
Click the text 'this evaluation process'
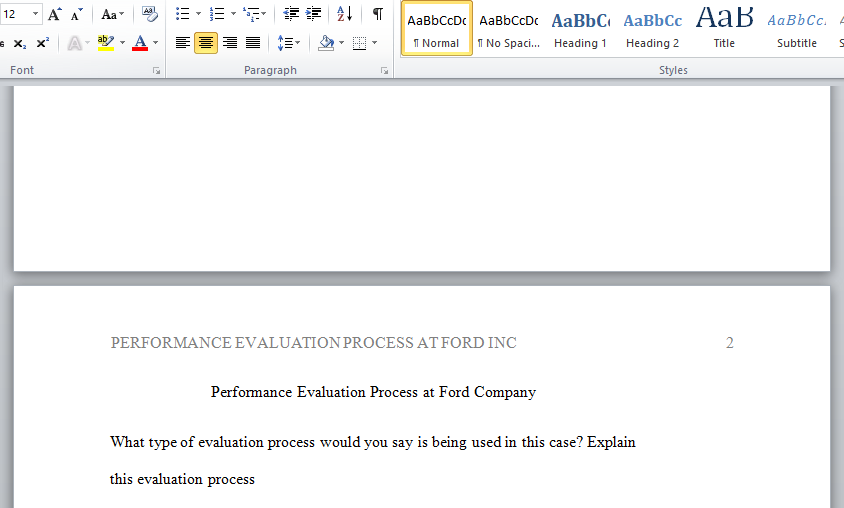[x=182, y=479]
